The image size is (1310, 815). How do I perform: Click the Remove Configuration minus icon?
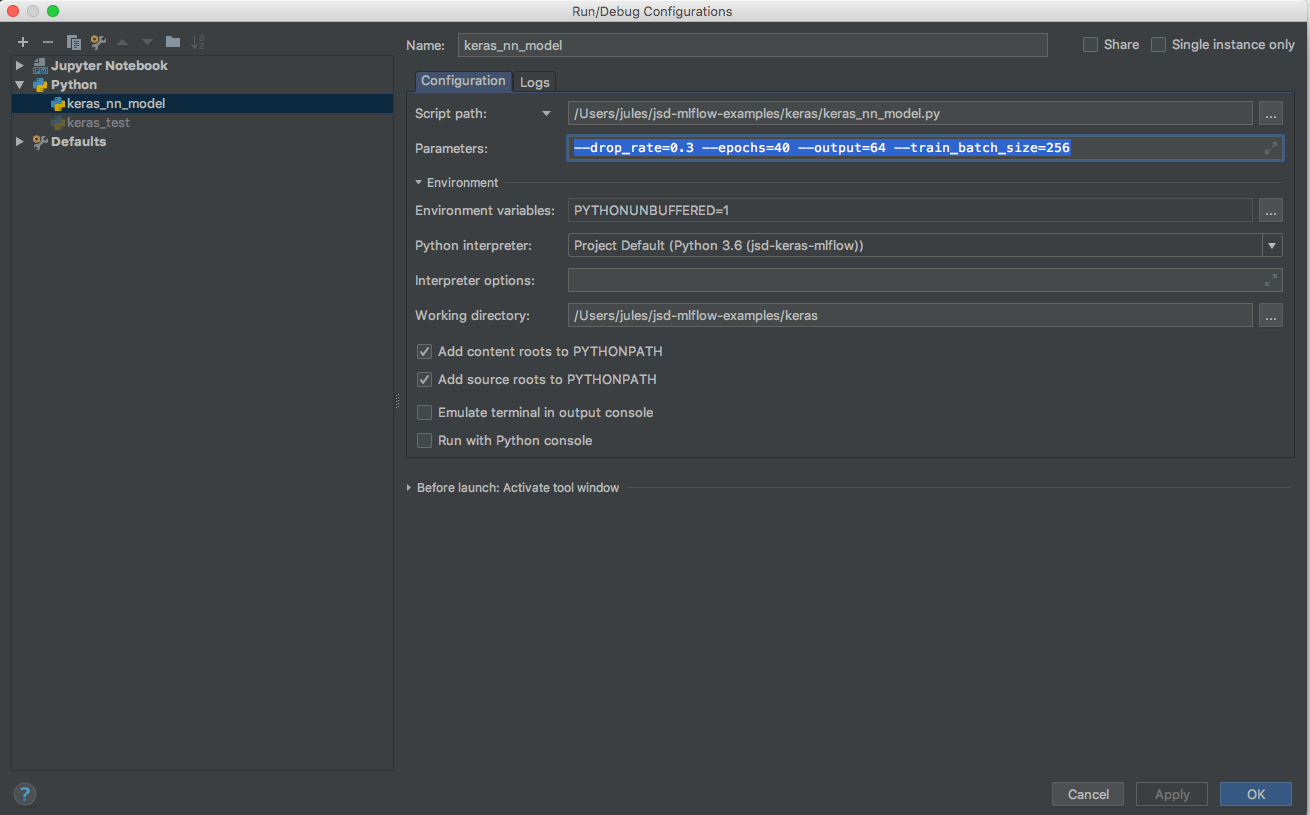(x=47, y=42)
